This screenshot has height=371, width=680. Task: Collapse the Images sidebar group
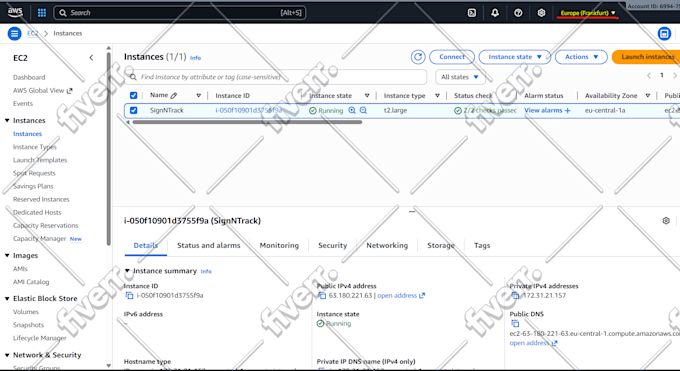7,256
